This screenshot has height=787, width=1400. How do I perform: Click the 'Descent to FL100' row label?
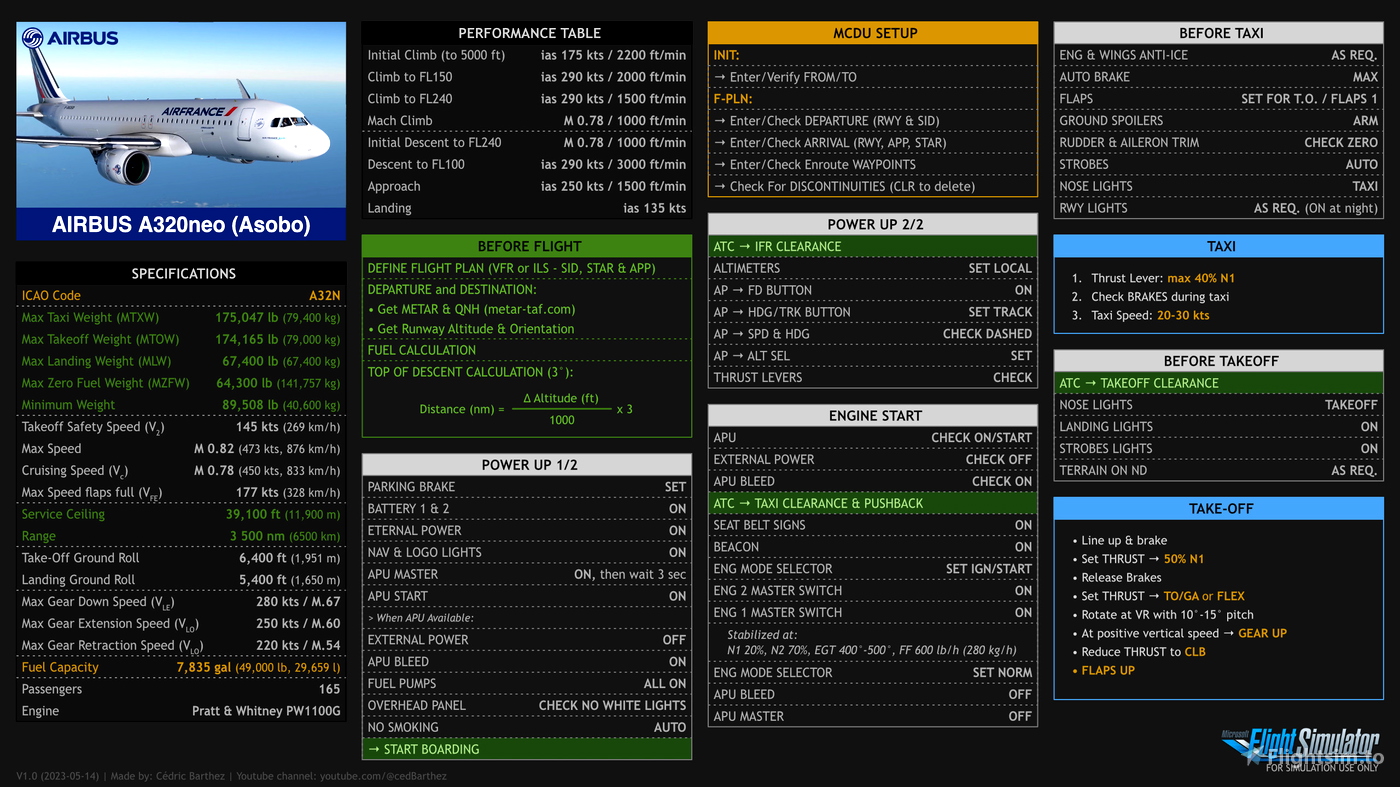pyautogui.click(x=416, y=164)
